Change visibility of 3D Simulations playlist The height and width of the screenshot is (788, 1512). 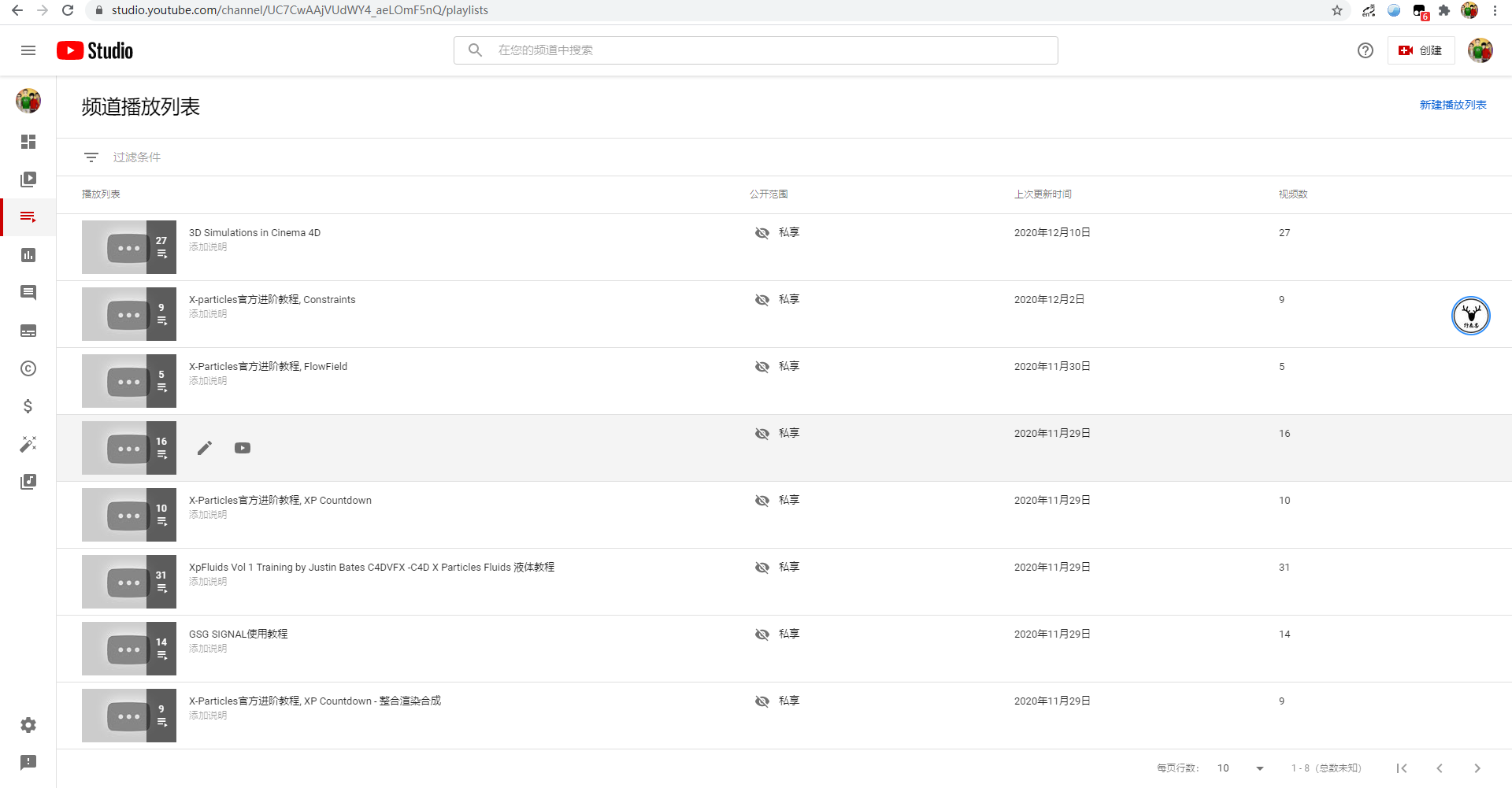pyautogui.click(x=777, y=233)
